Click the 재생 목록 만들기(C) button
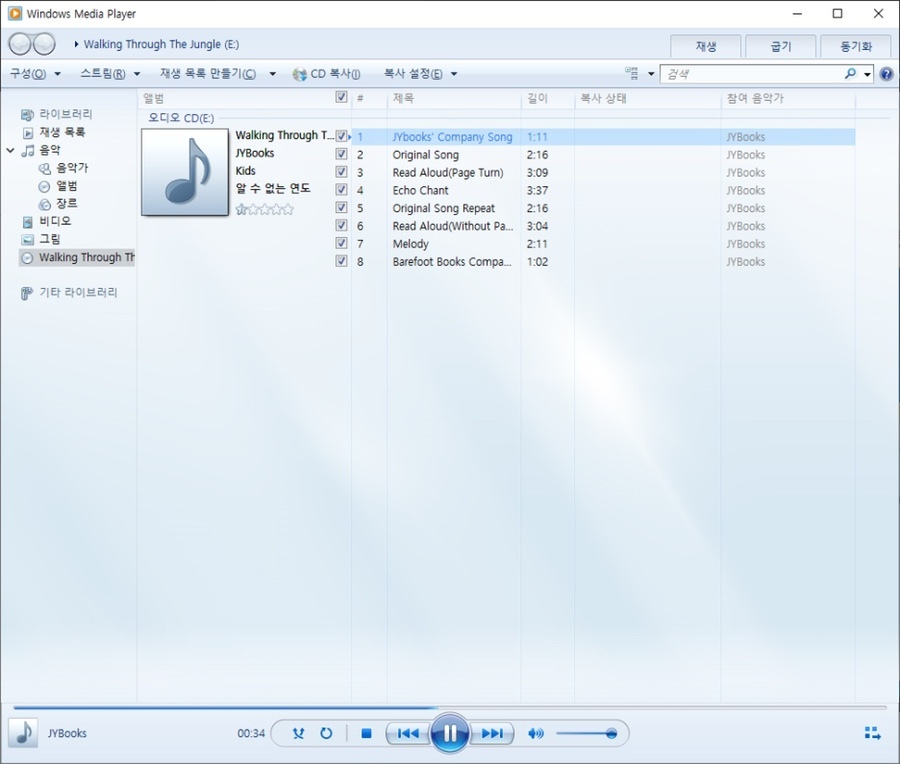Viewport: 900px width, 764px height. coord(208,73)
